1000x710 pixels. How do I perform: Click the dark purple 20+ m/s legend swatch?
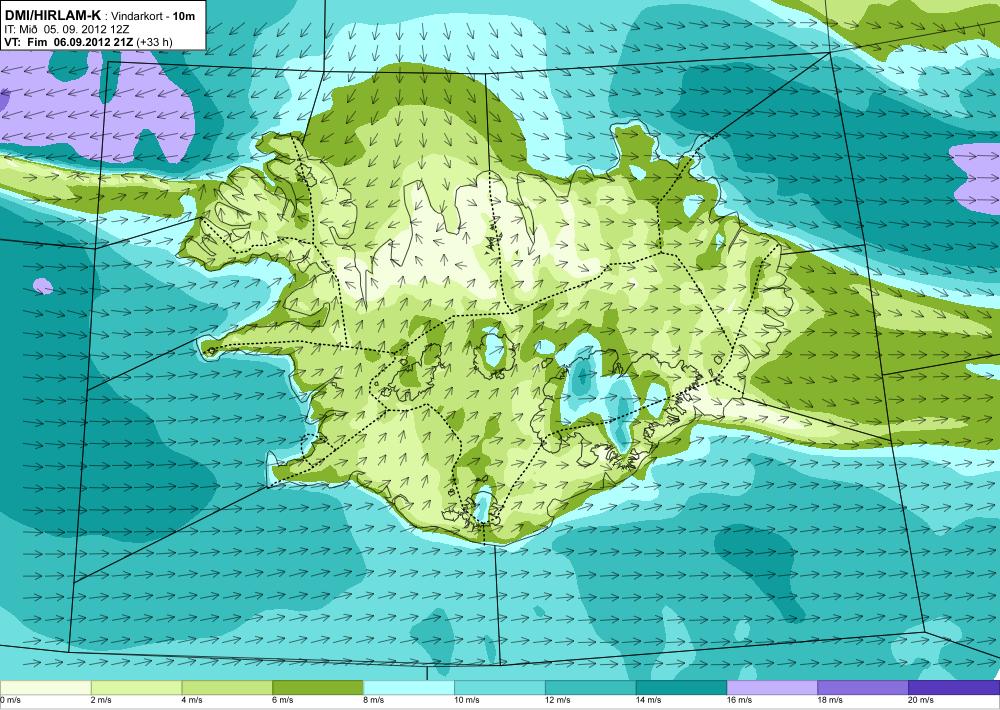point(954,688)
